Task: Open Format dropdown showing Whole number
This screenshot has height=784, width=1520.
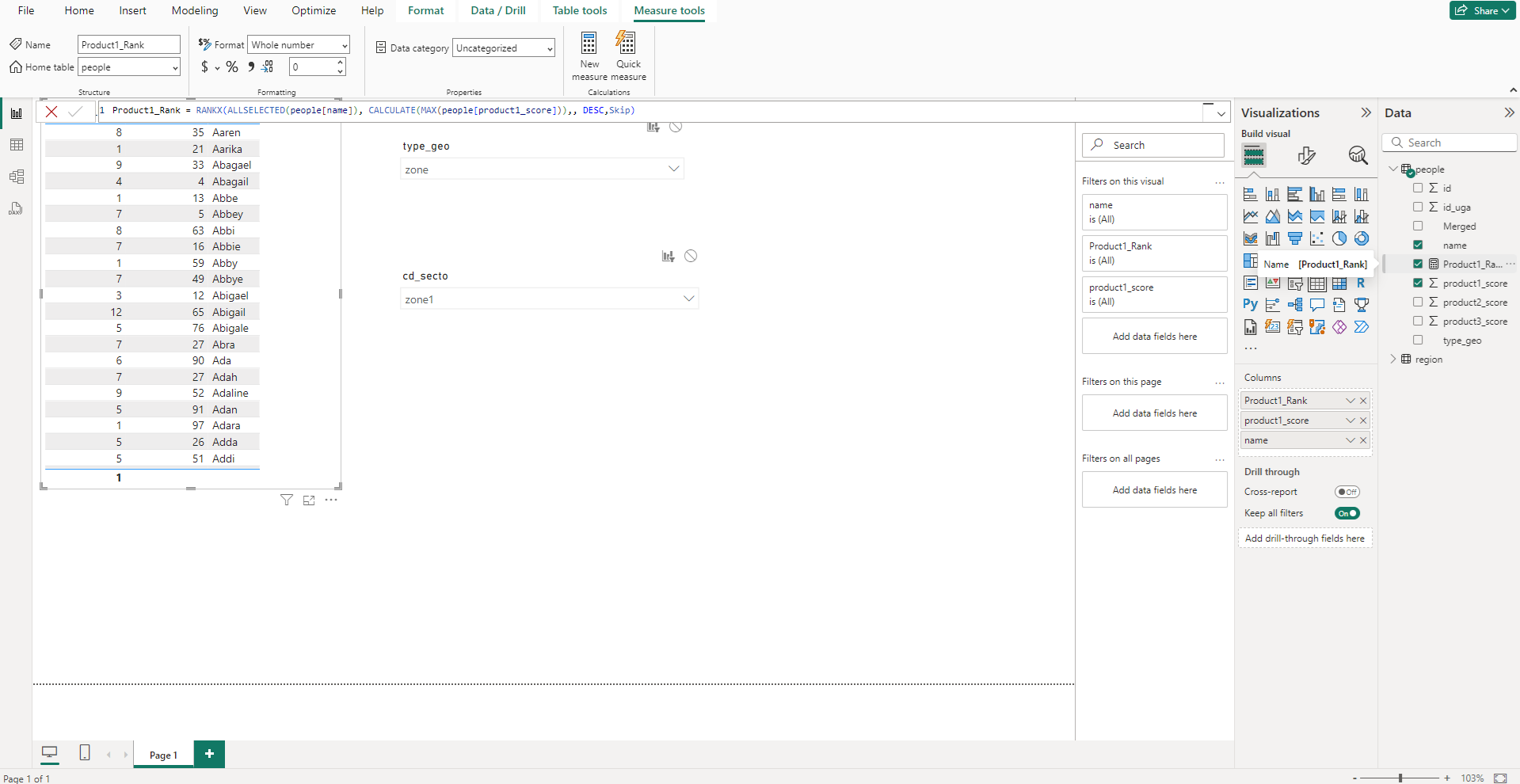Action: pyautogui.click(x=299, y=45)
